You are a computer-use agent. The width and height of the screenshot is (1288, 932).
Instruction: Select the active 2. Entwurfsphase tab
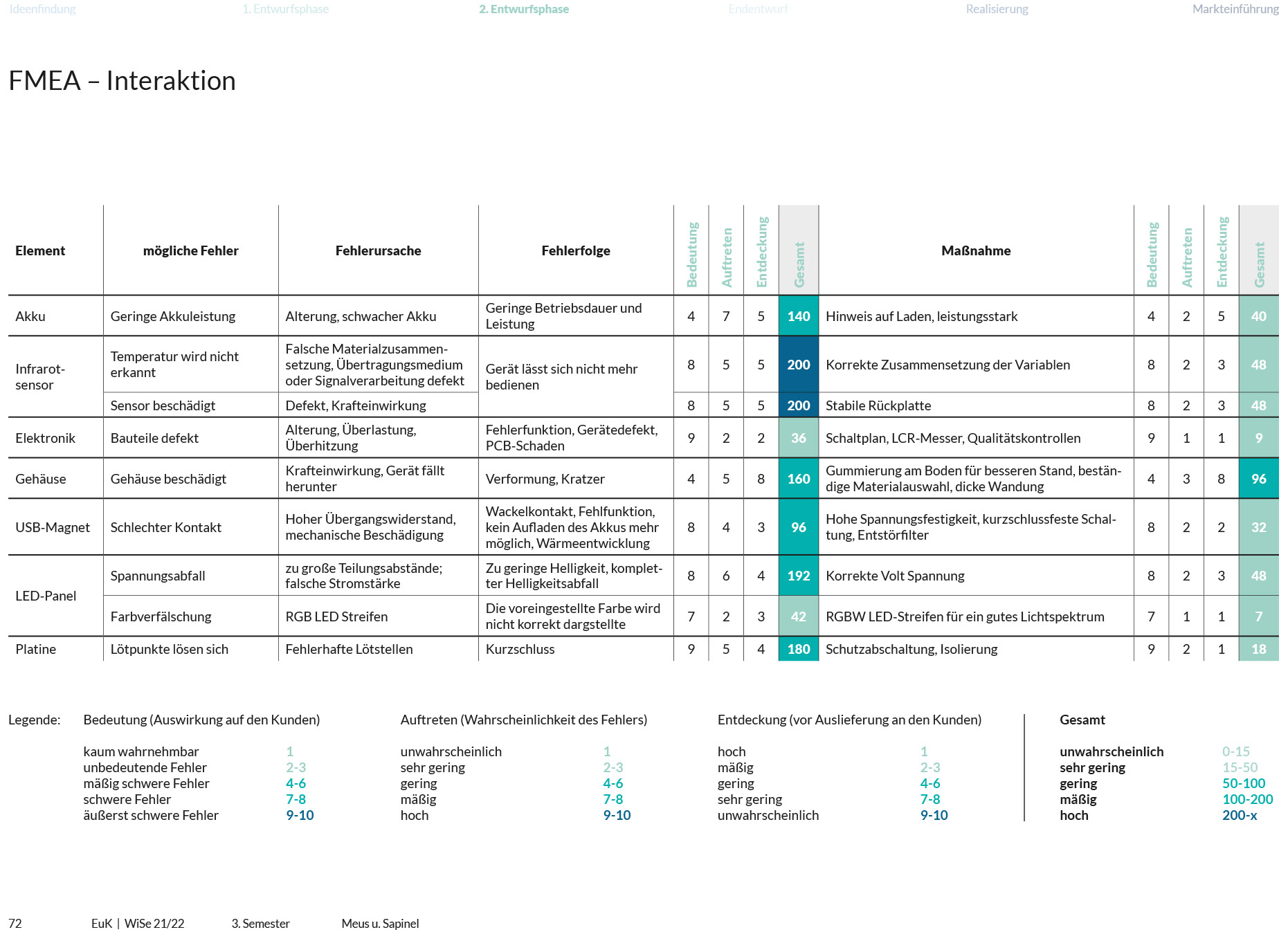[523, 9]
